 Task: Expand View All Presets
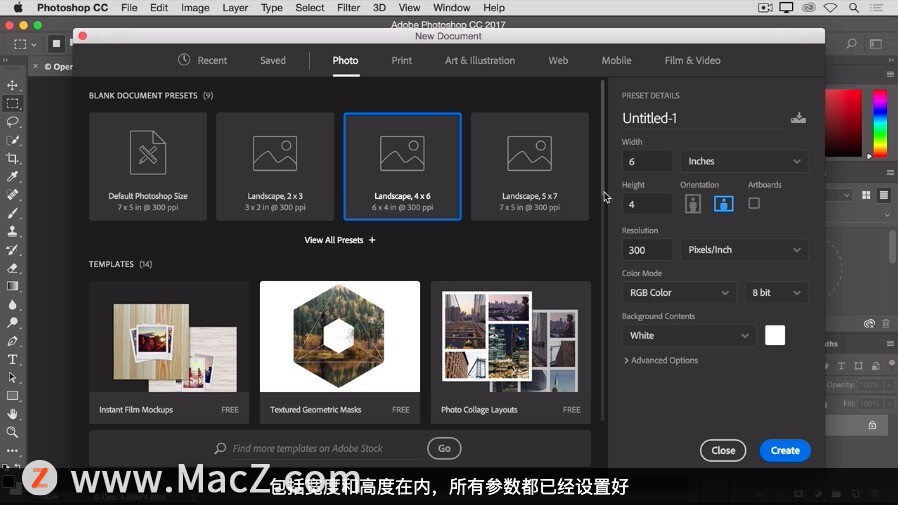point(340,240)
